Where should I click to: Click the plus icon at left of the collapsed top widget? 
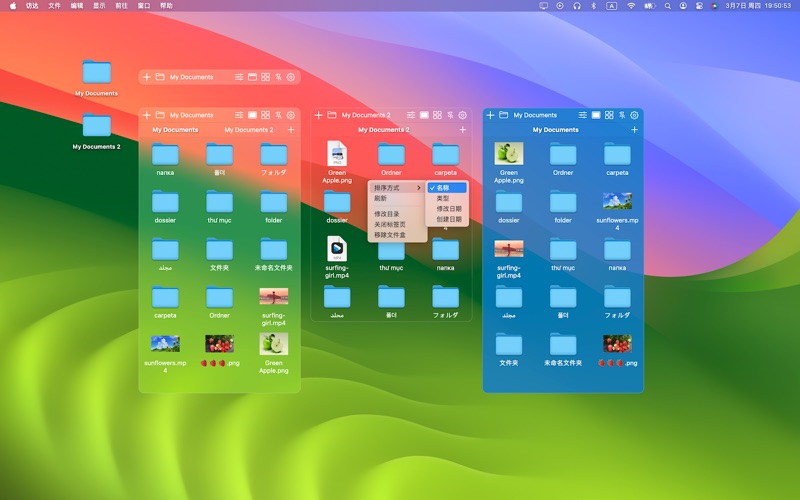(x=147, y=77)
